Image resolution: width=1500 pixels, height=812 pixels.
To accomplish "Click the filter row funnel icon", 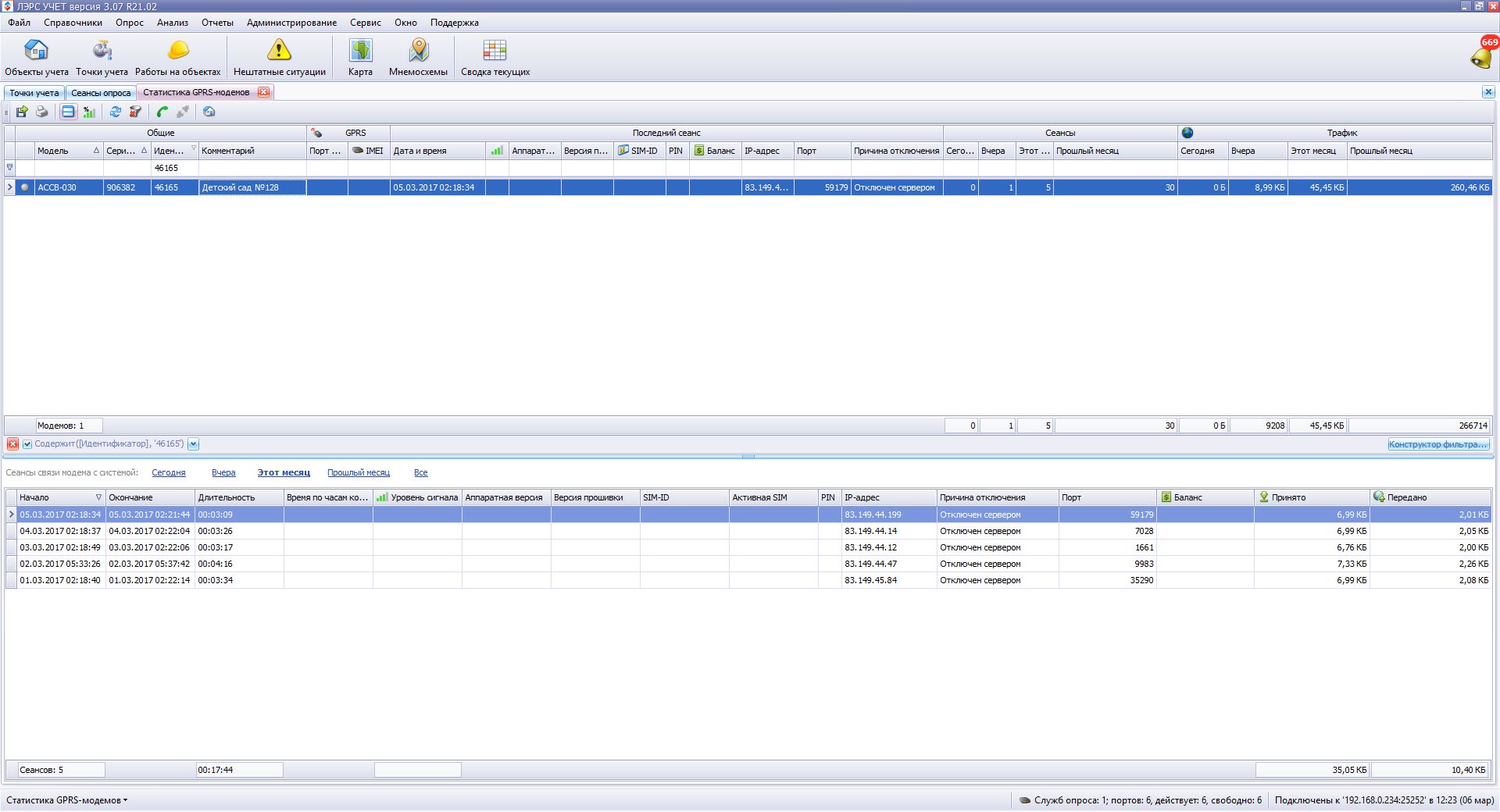I will [10, 167].
